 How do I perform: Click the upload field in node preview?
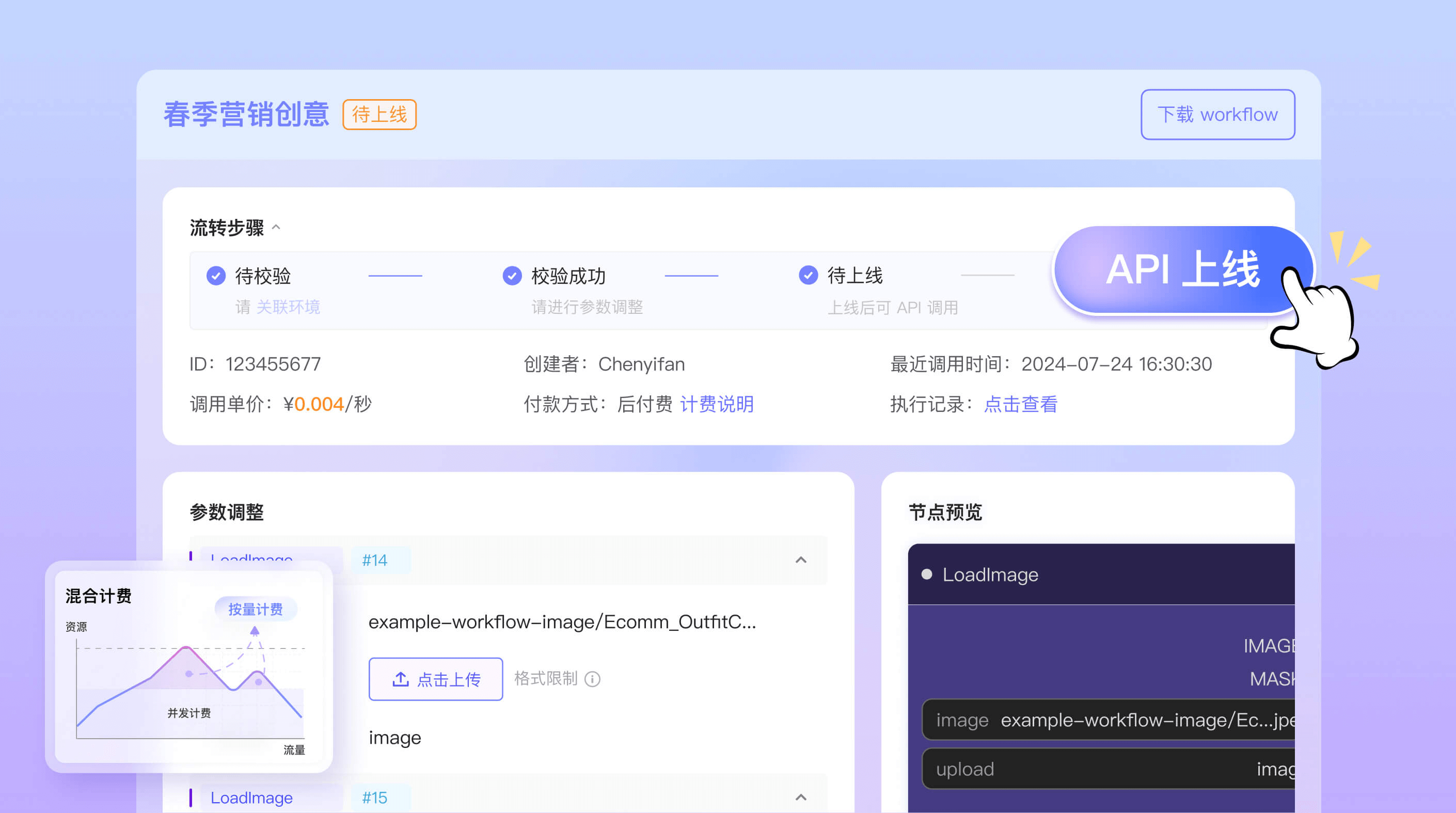[x=1109, y=769]
